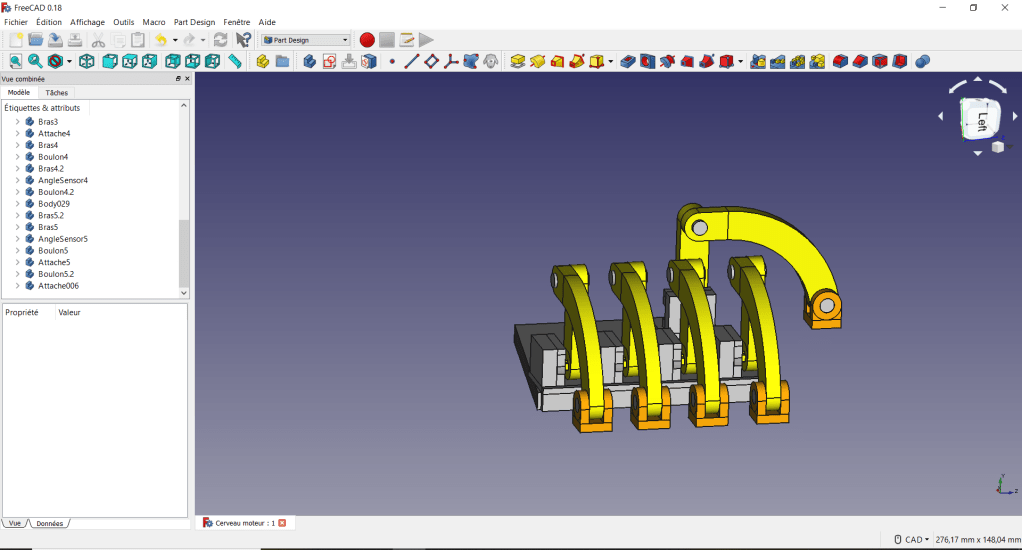Screen dimensions: 1022x550
Task: Open the Part Design workbench dropdown
Action: [306, 40]
